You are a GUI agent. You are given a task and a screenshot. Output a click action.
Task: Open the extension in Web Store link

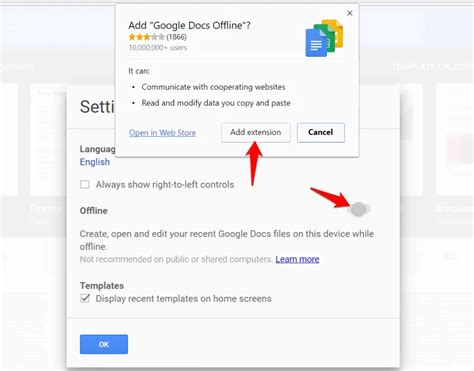(x=162, y=133)
